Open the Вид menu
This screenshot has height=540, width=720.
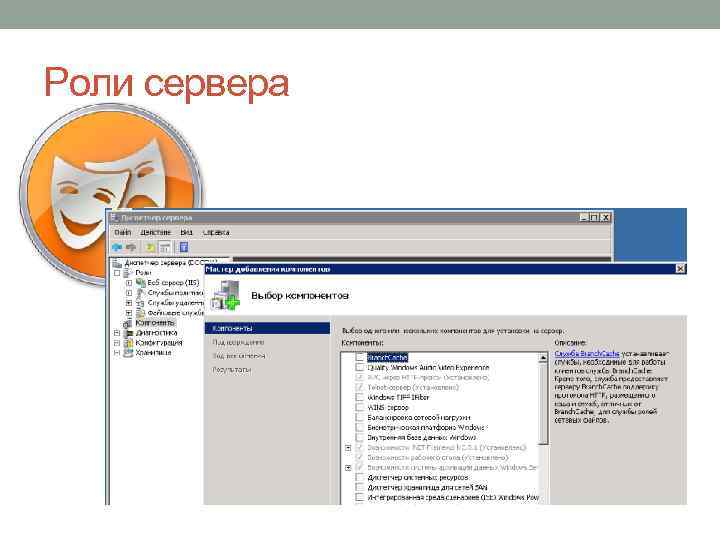[x=186, y=232]
